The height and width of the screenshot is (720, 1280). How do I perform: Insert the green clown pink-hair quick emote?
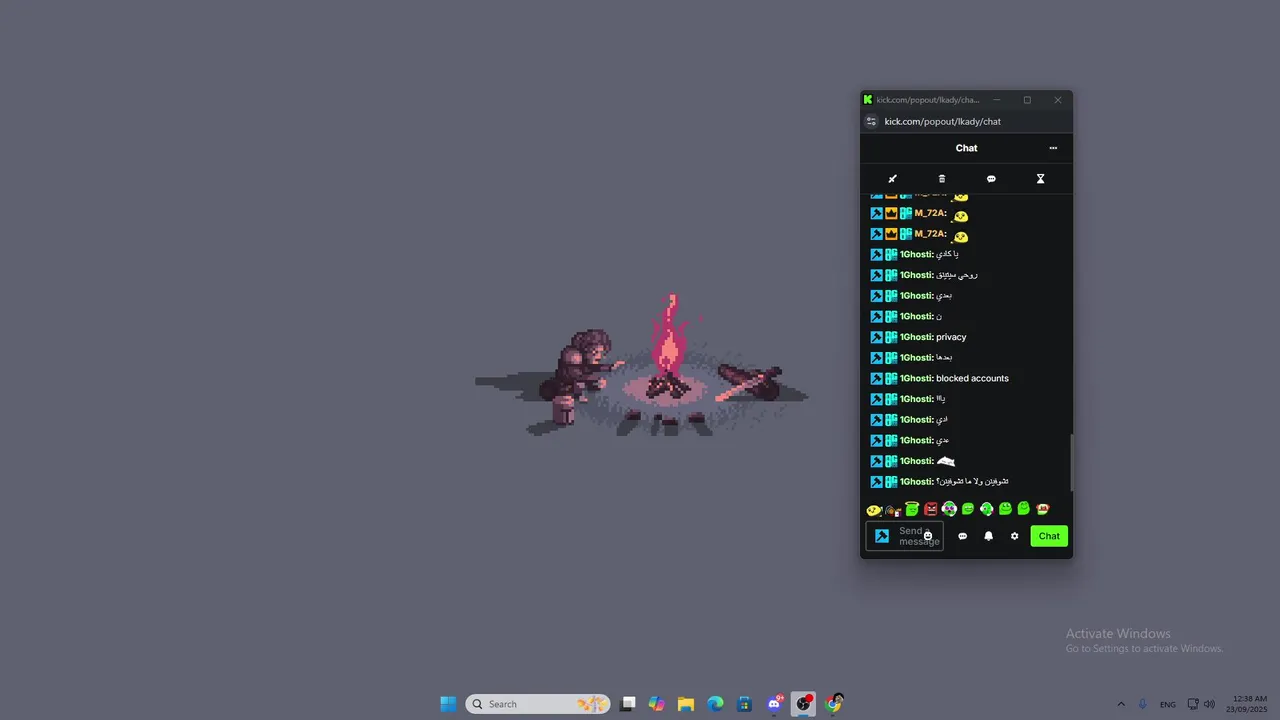pos(949,509)
